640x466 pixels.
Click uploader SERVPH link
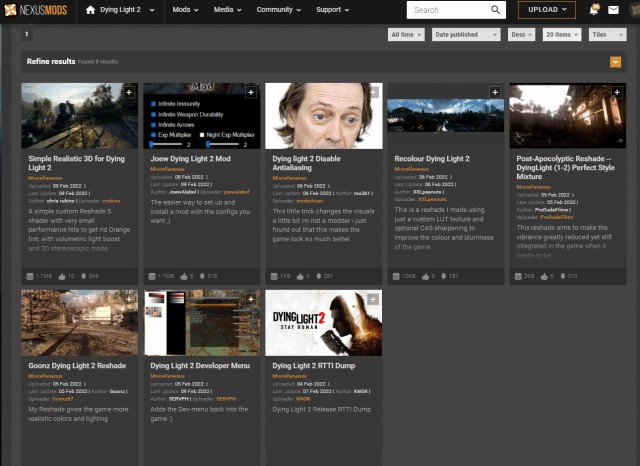[226, 399]
